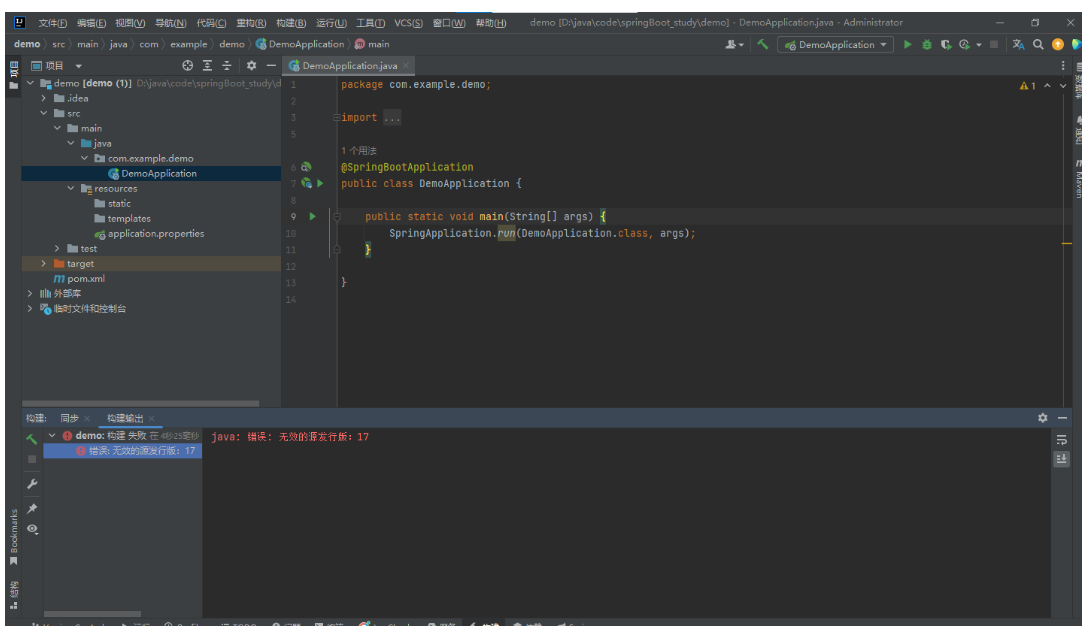Open project panel gear options
Screen dimensions: 1082x628
[251, 66]
